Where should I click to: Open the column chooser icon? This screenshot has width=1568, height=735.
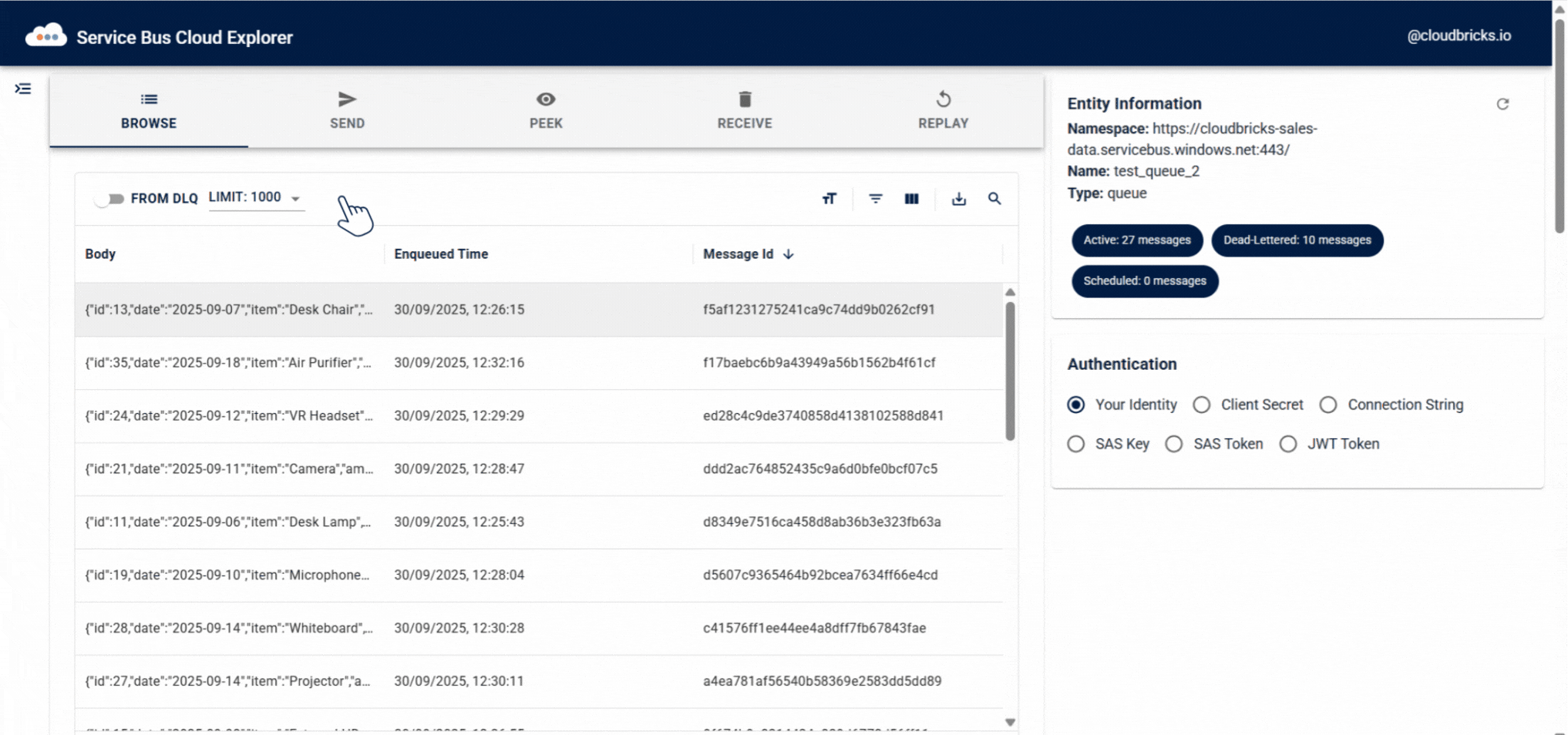[x=911, y=199]
